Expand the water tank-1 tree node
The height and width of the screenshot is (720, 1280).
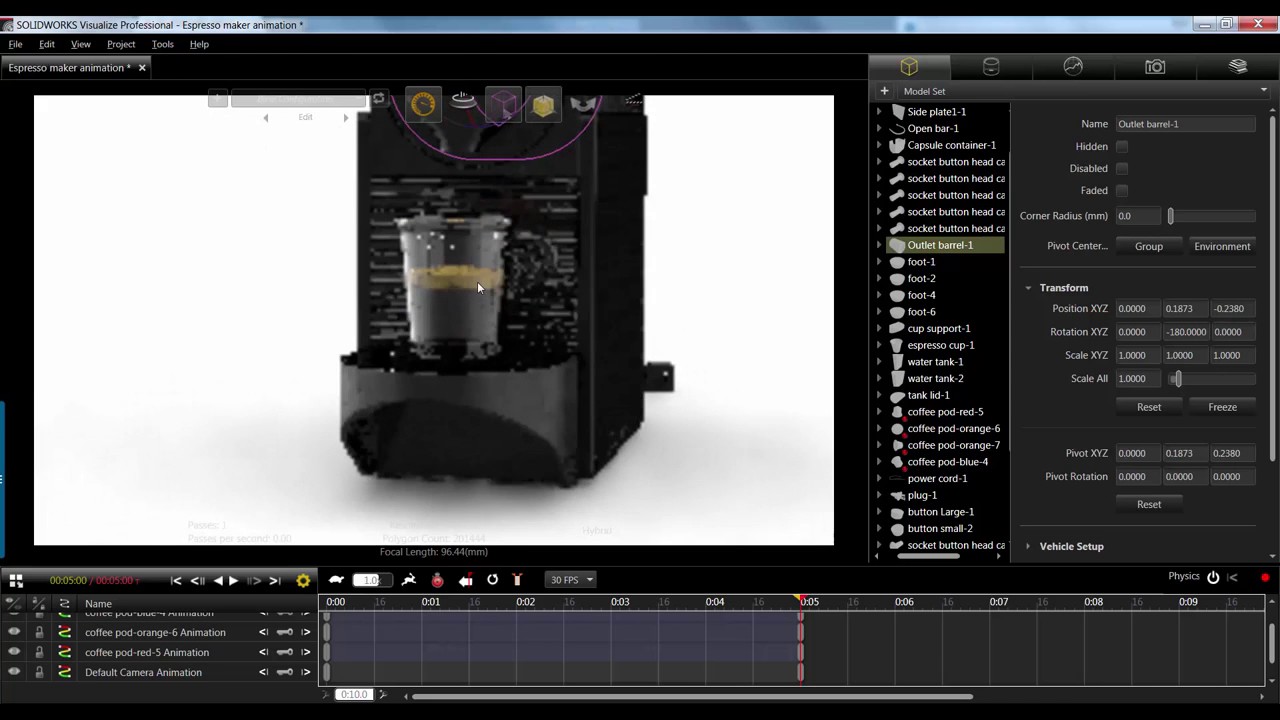point(879,362)
